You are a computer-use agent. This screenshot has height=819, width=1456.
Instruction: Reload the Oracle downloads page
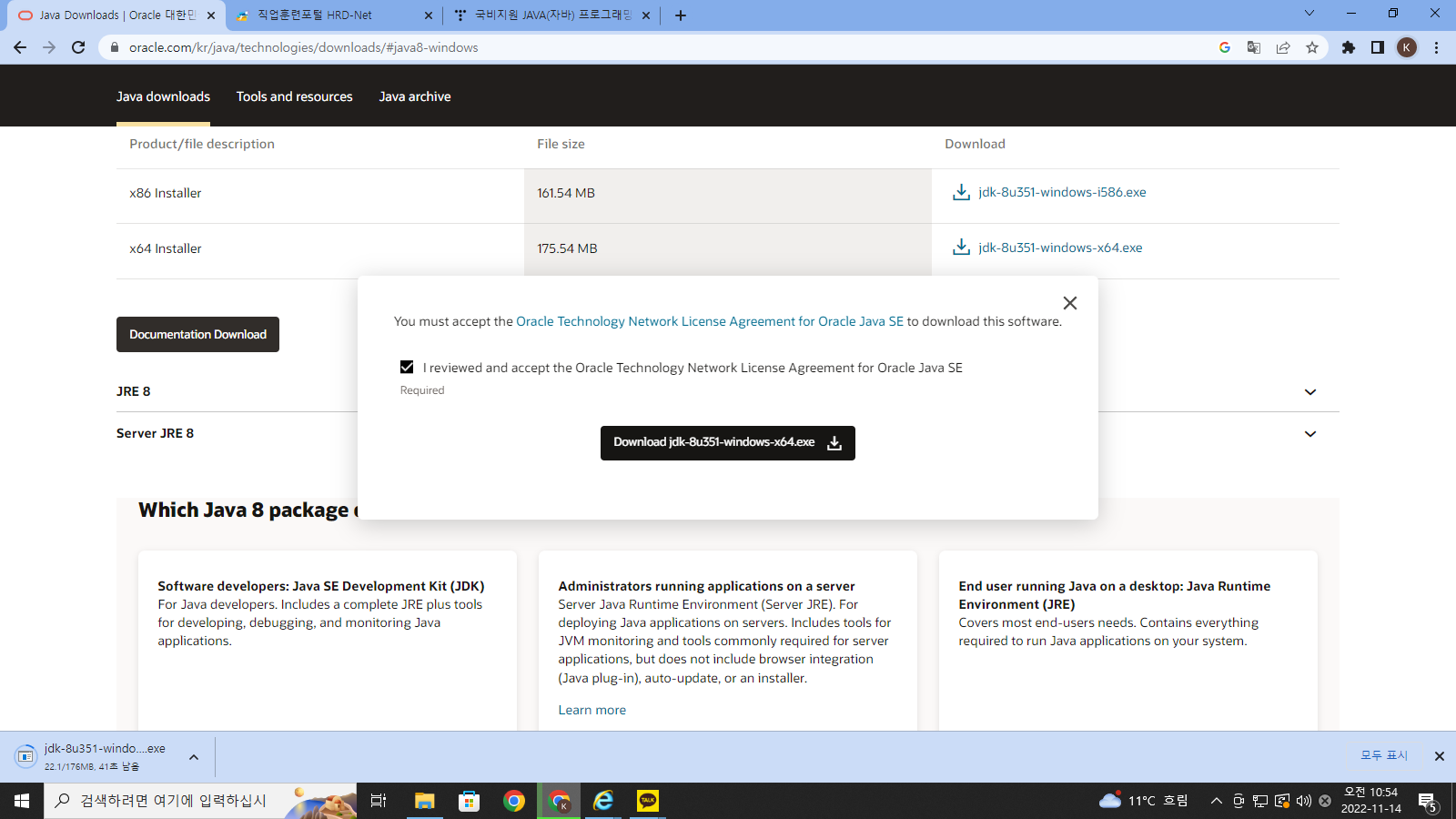[78, 47]
